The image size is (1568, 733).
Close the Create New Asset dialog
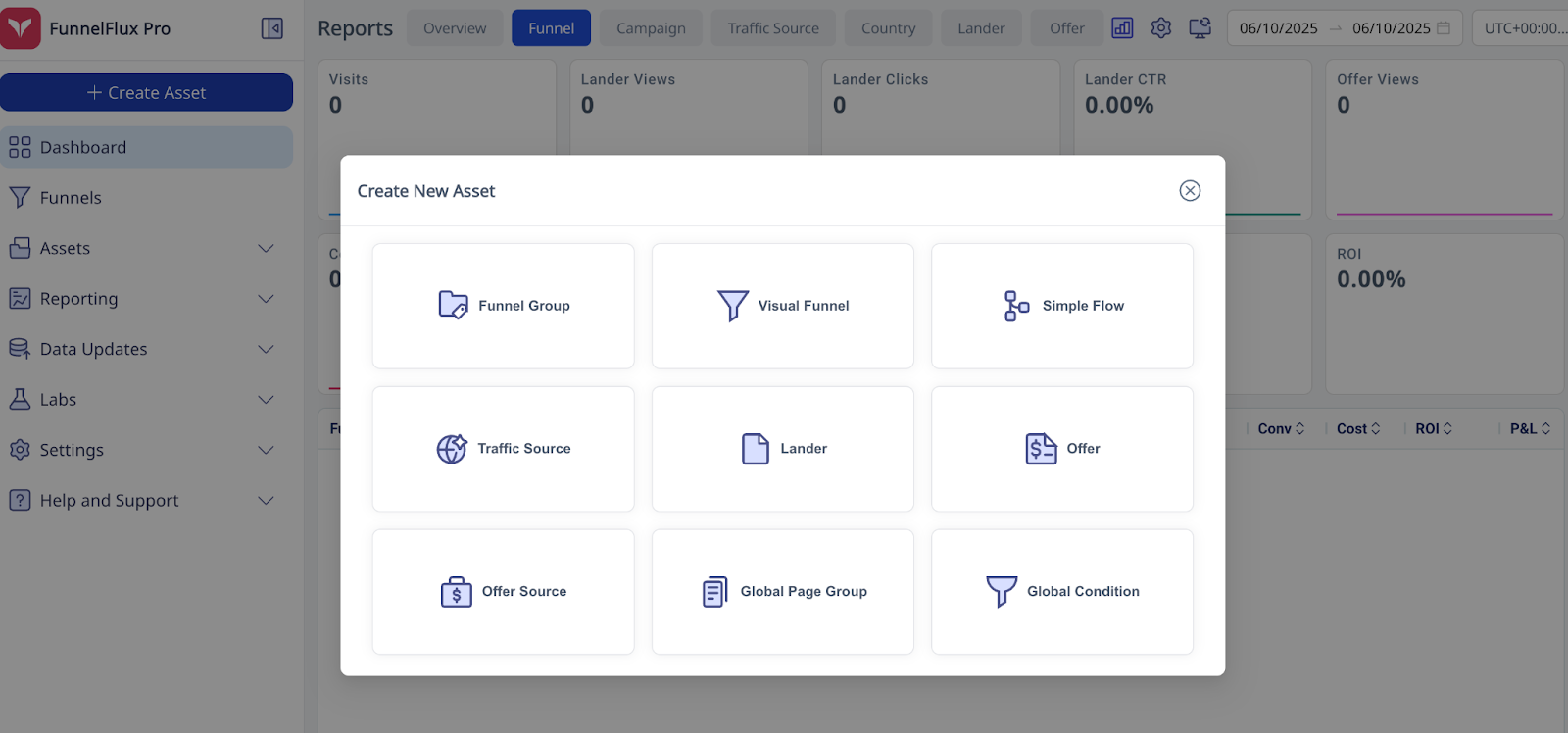tap(1190, 191)
